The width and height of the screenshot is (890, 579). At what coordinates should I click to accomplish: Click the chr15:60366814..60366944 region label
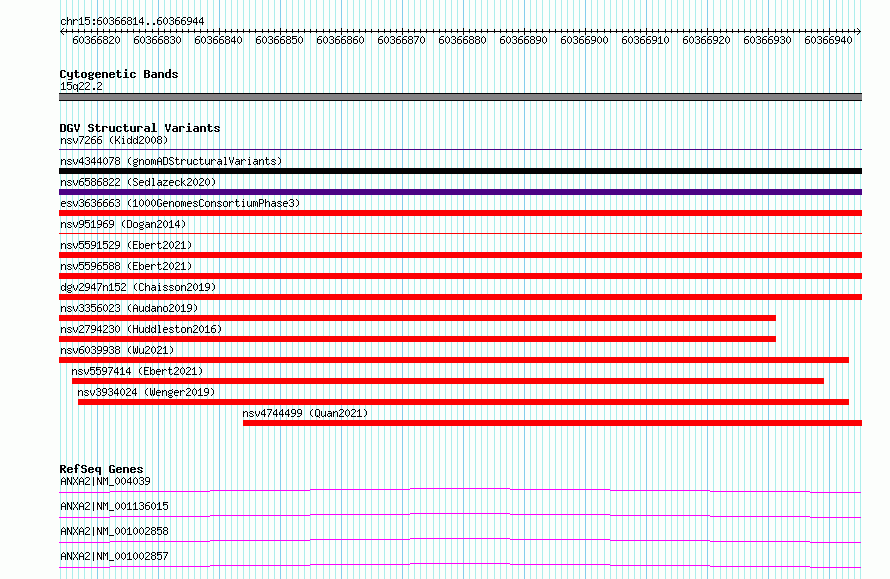(x=132, y=21)
